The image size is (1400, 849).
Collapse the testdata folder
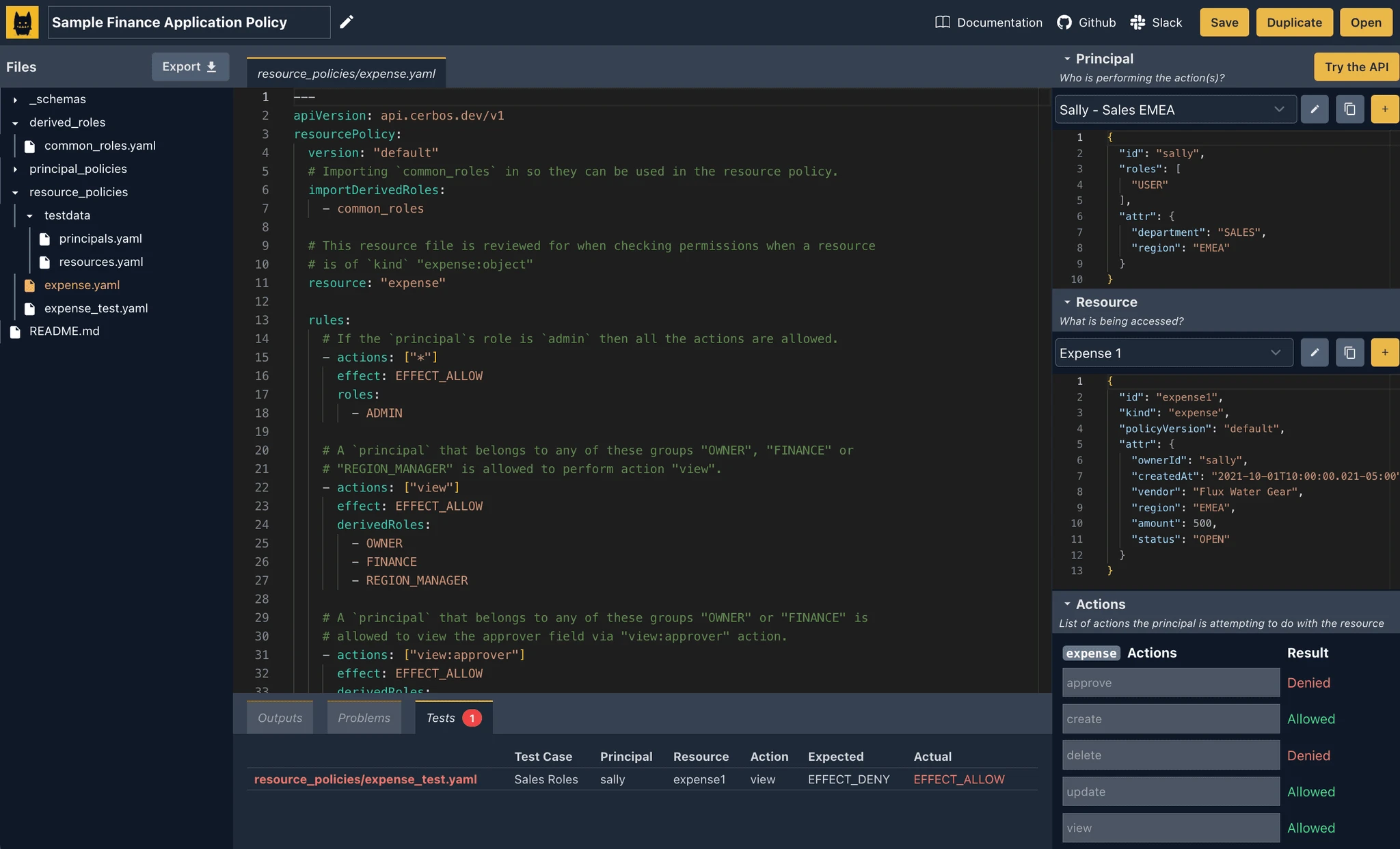pyautogui.click(x=30, y=215)
